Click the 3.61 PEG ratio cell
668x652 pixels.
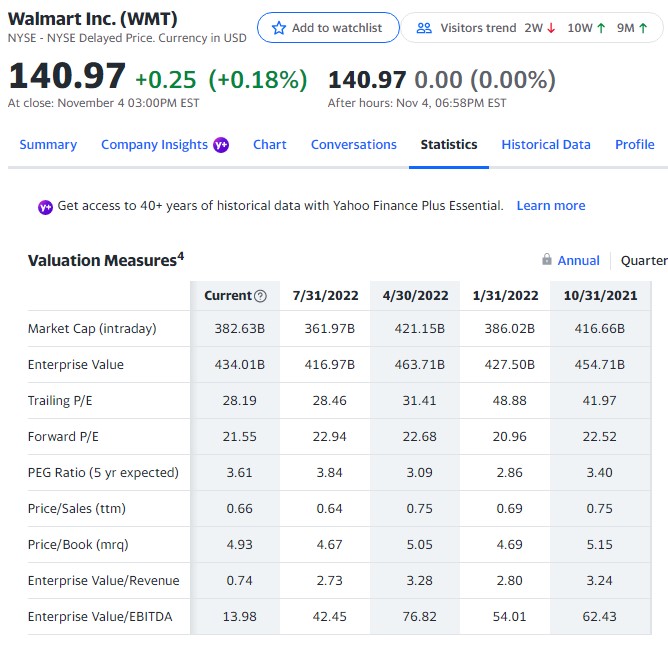coord(239,473)
